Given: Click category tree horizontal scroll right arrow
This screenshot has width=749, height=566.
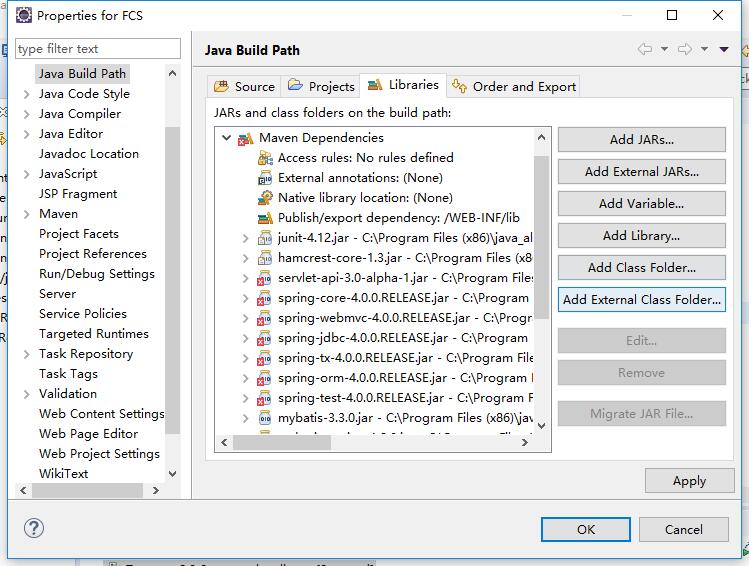Looking at the screenshot, I should 155,490.
